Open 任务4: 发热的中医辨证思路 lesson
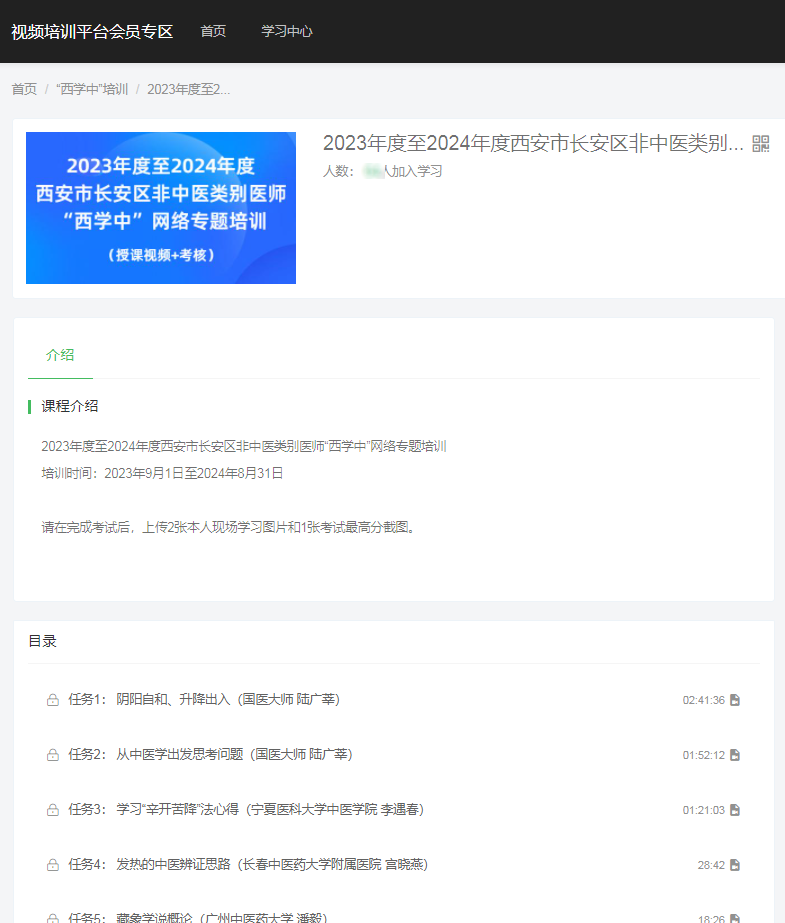Screen dimensions: 785x923 click(248, 865)
